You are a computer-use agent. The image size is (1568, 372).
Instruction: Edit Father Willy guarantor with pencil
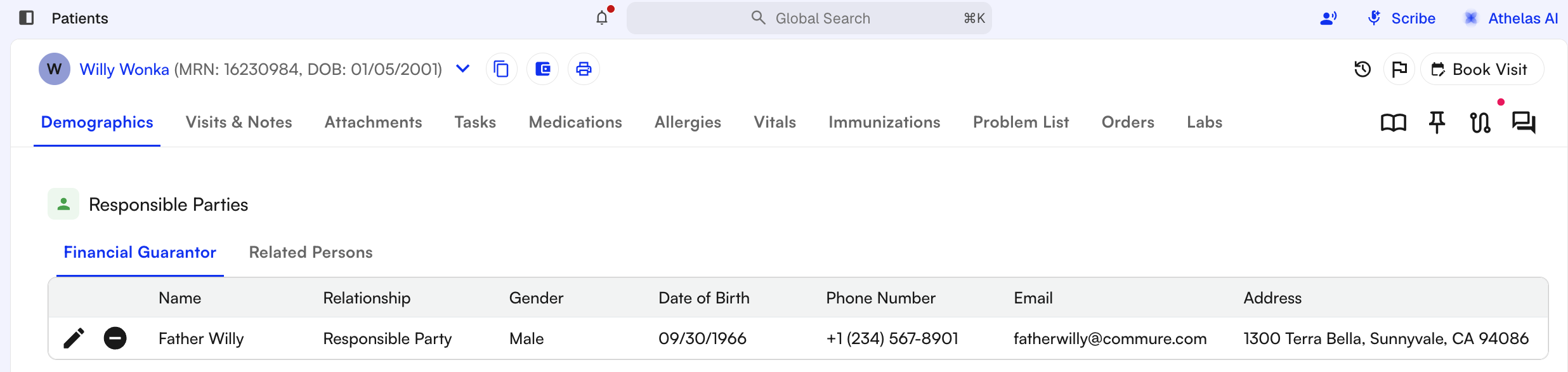(x=74, y=338)
